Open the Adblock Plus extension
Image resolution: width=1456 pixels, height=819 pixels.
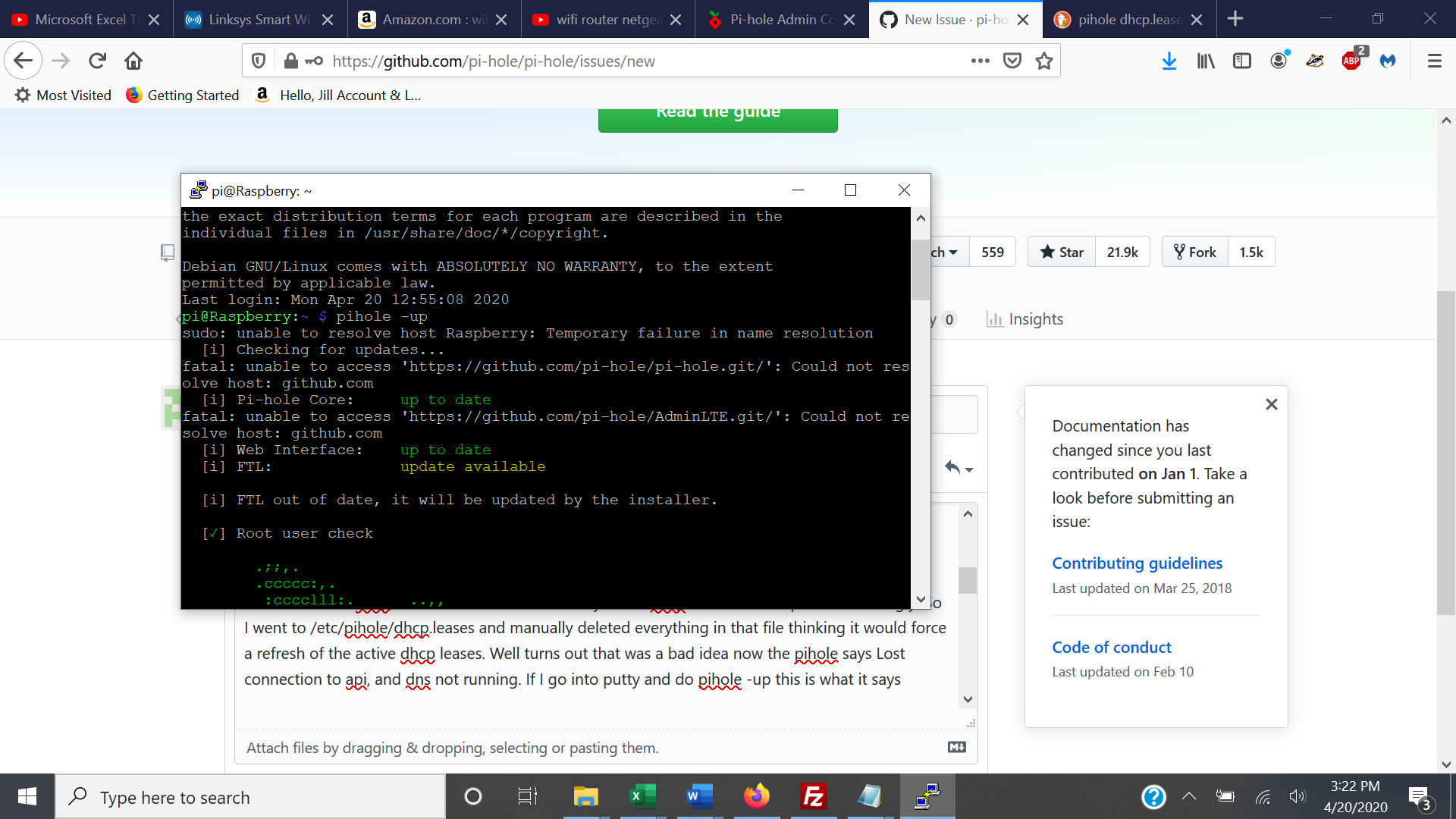click(x=1352, y=61)
